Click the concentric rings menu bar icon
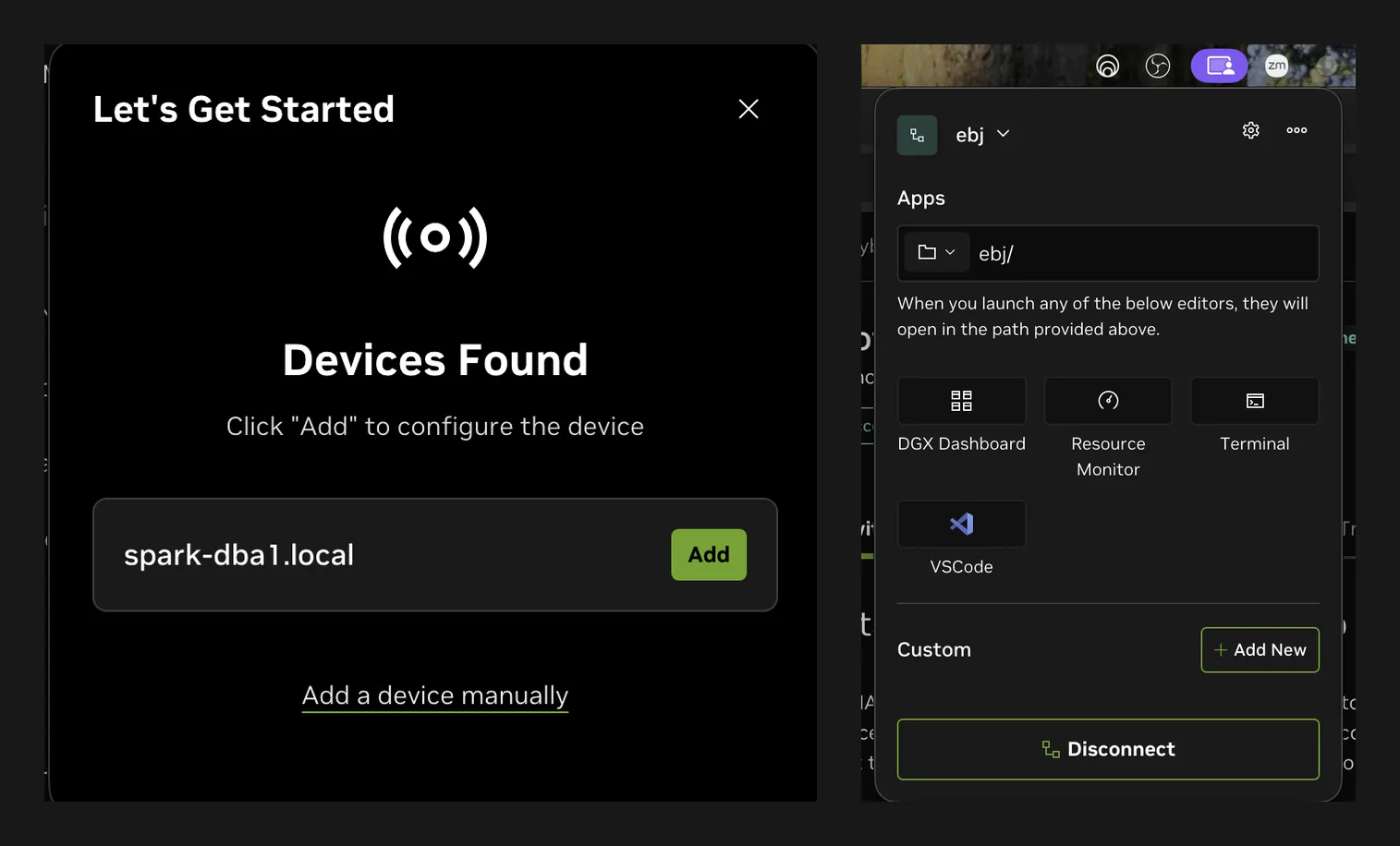This screenshot has height=846, width=1400. coord(1108,66)
